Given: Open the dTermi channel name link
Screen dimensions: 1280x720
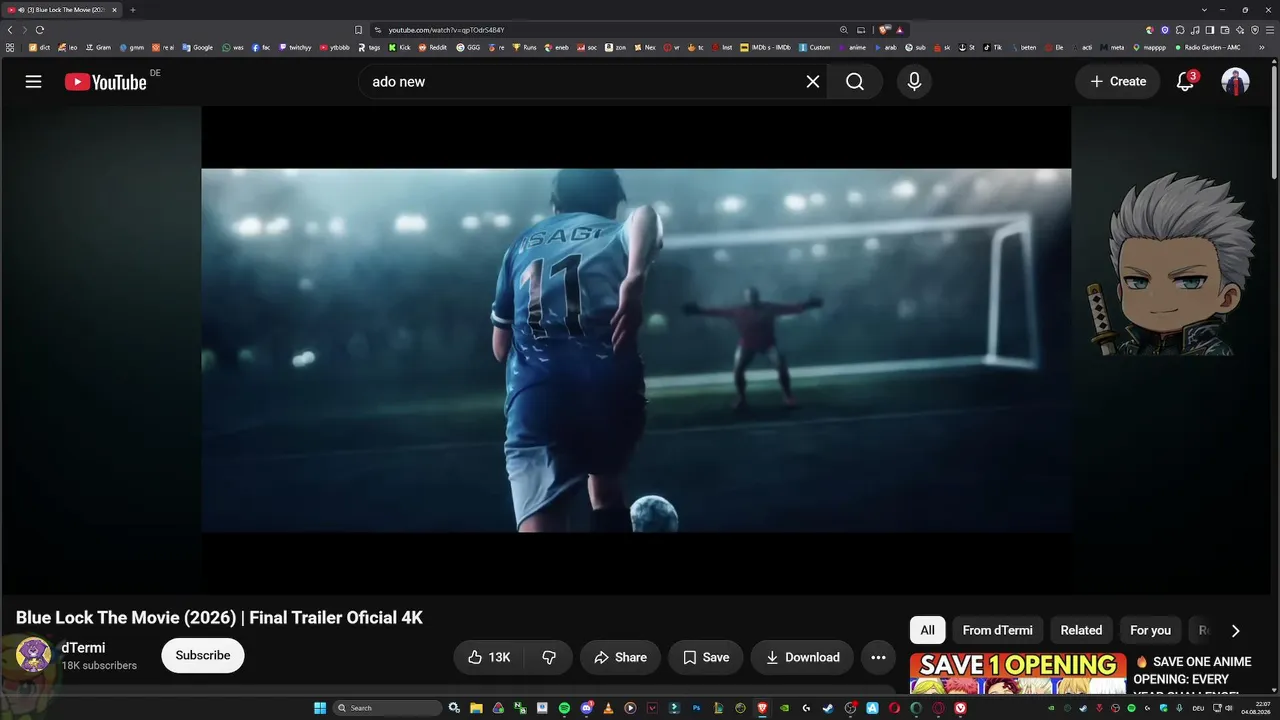Looking at the screenshot, I should pyautogui.click(x=83, y=648).
